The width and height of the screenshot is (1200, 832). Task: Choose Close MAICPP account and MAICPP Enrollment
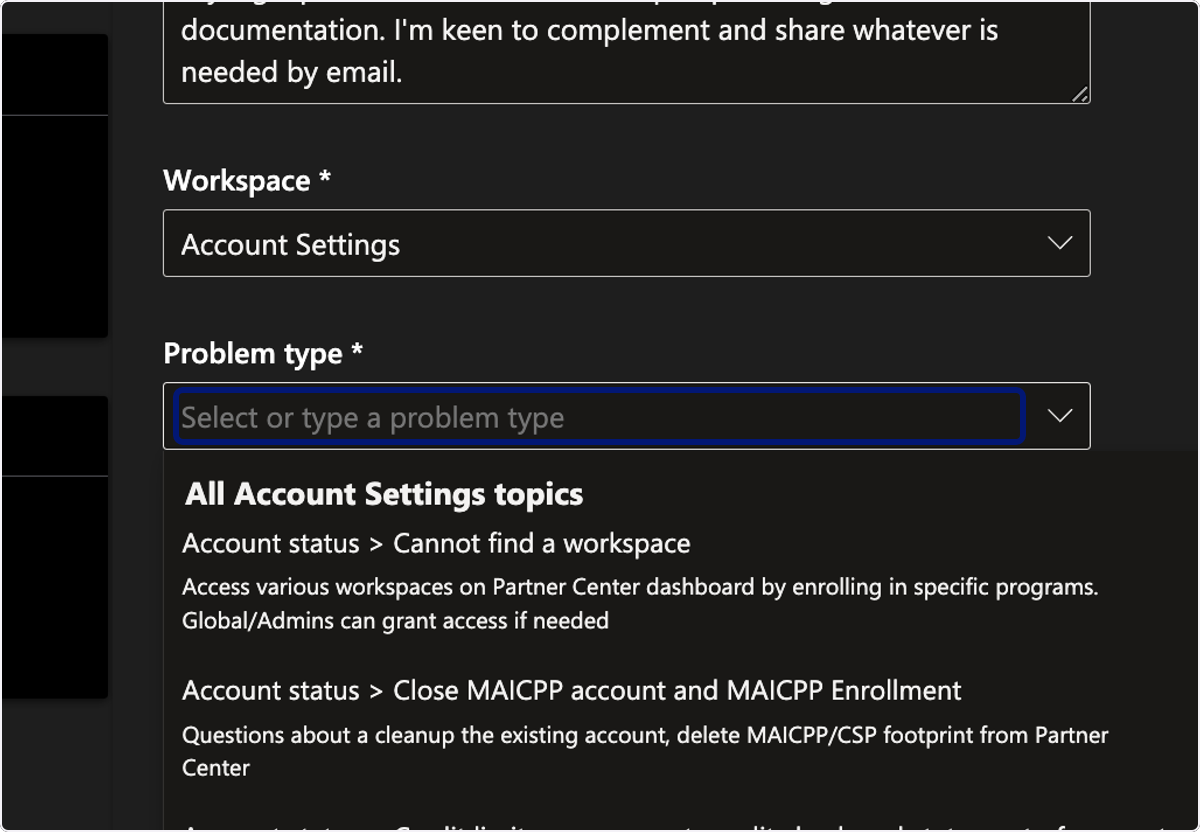572,691
